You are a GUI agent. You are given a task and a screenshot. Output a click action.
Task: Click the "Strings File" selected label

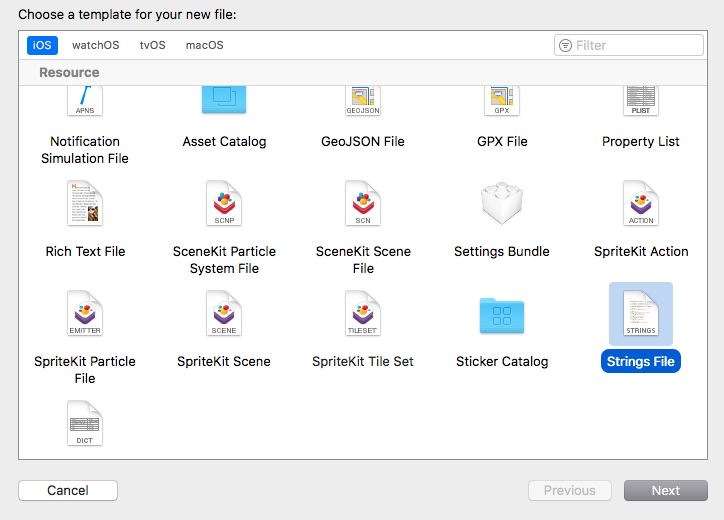(641, 361)
